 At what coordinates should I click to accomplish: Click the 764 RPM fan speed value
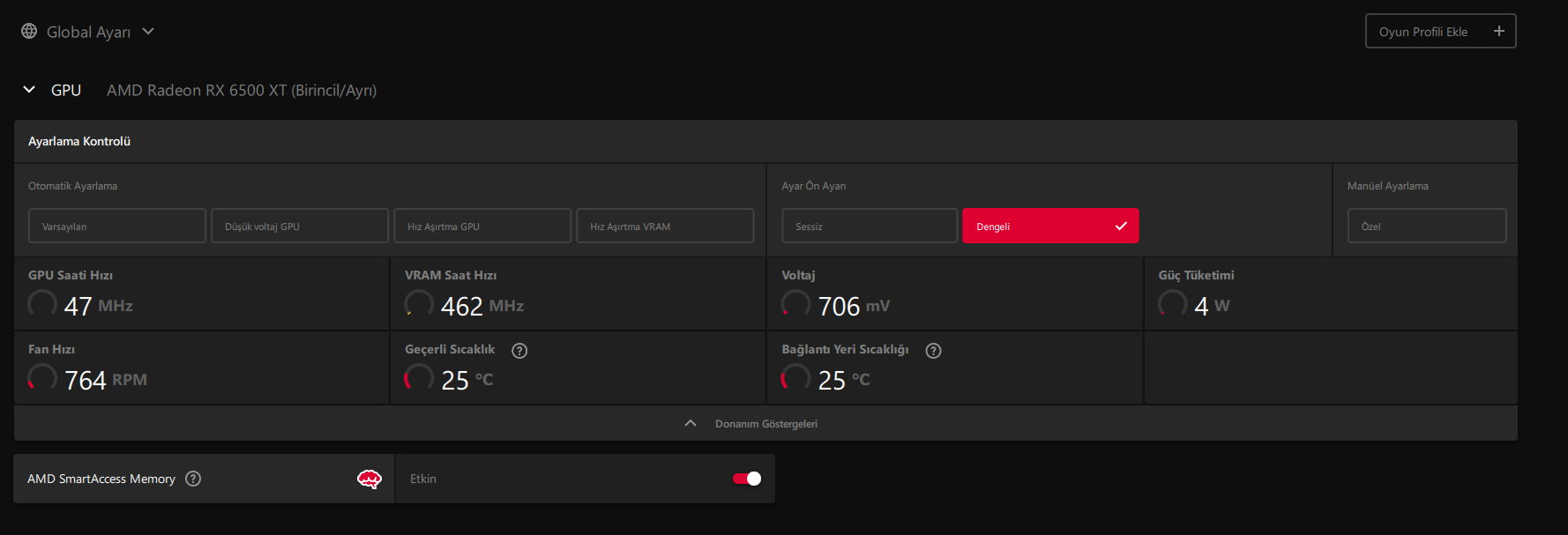click(106, 380)
